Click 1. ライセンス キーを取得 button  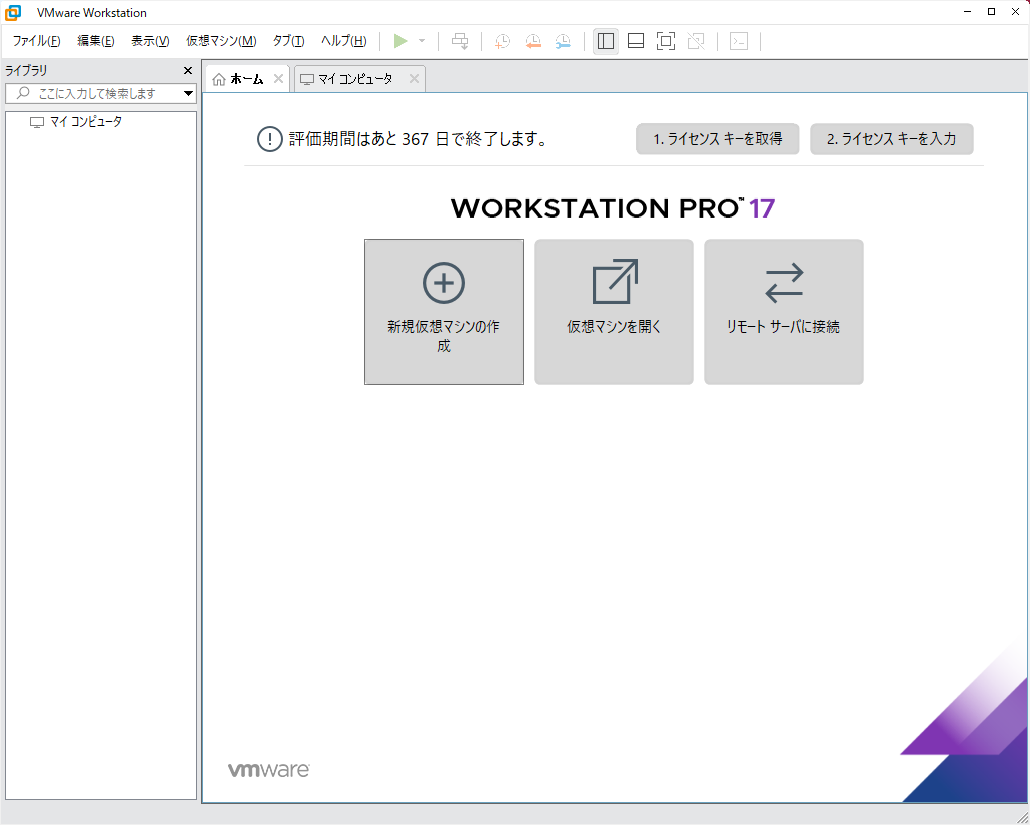pos(717,139)
